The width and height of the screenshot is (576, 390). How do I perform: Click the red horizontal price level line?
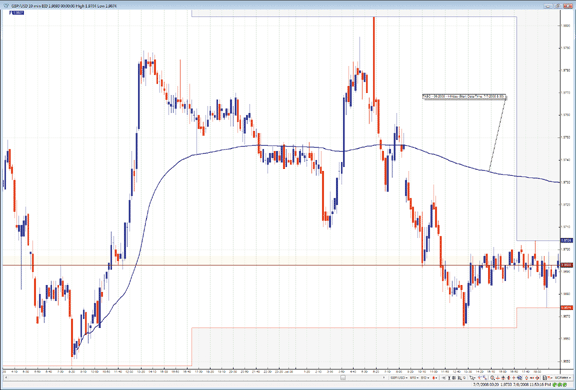coord(281,265)
